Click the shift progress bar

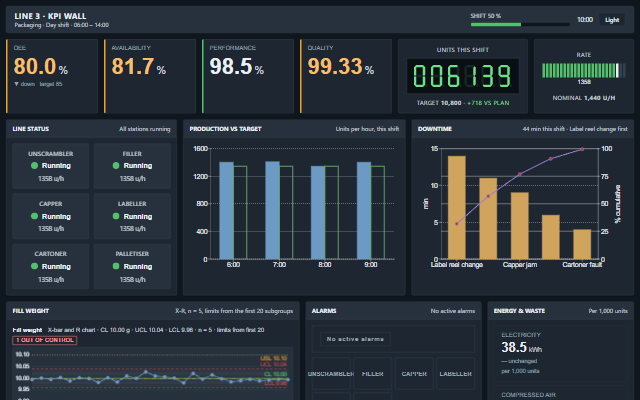pyautogui.click(x=520, y=24)
